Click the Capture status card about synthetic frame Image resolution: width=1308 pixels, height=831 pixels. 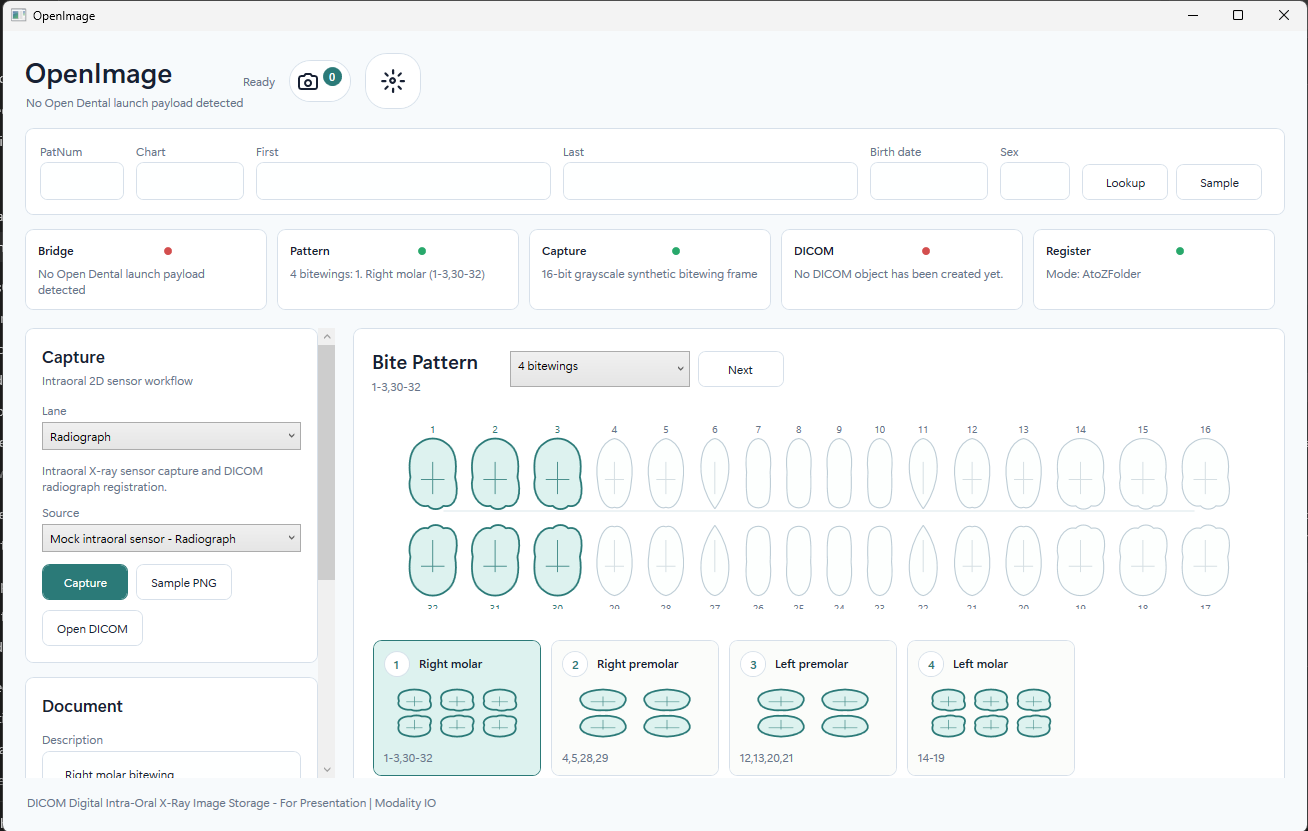[650, 269]
